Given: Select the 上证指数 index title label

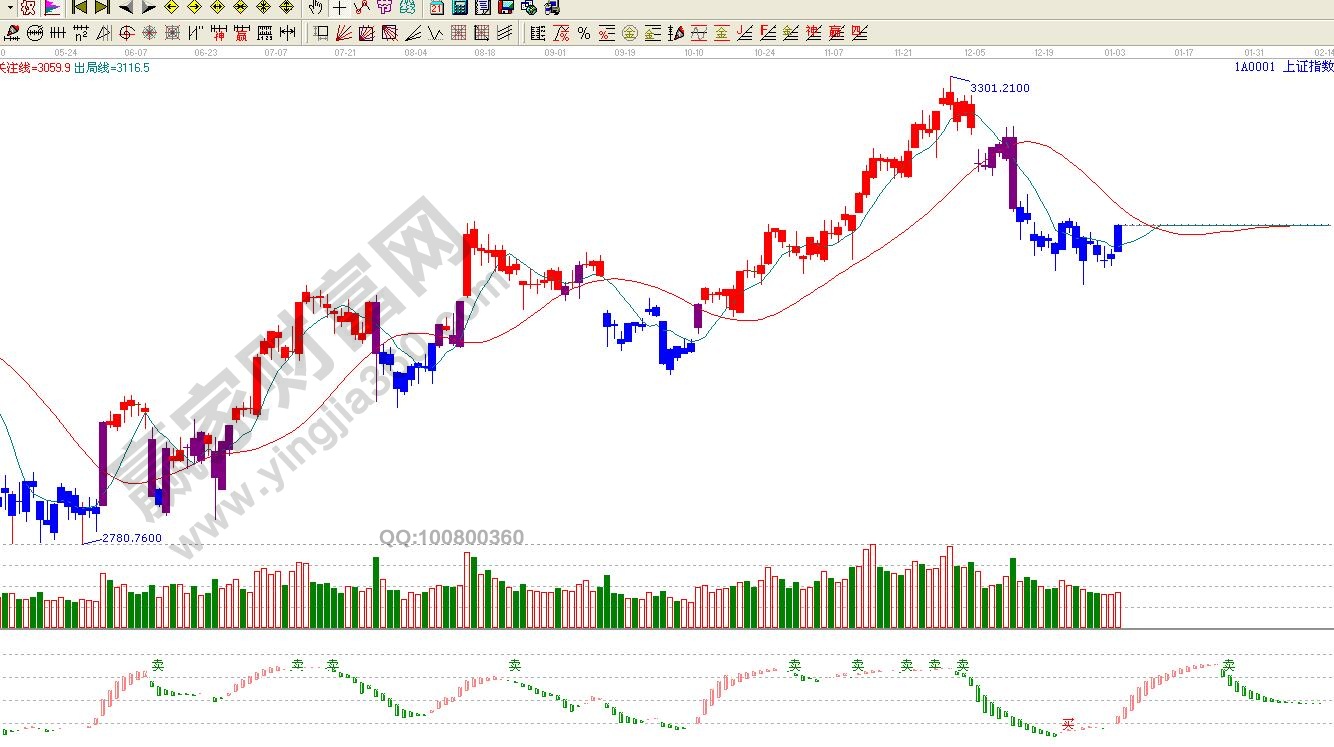Looking at the screenshot, I should pyautogui.click(x=1308, y=67).
